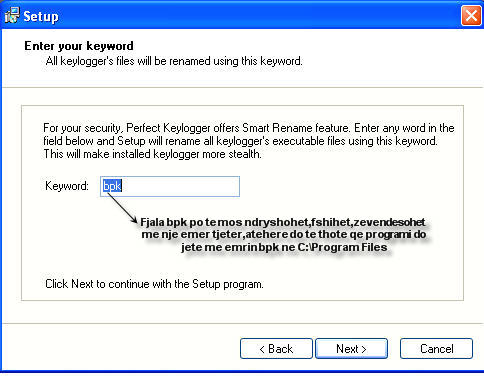
Task: Click 'All keylogger's files will be renamed' subtitle
Action: click(174, 61)
